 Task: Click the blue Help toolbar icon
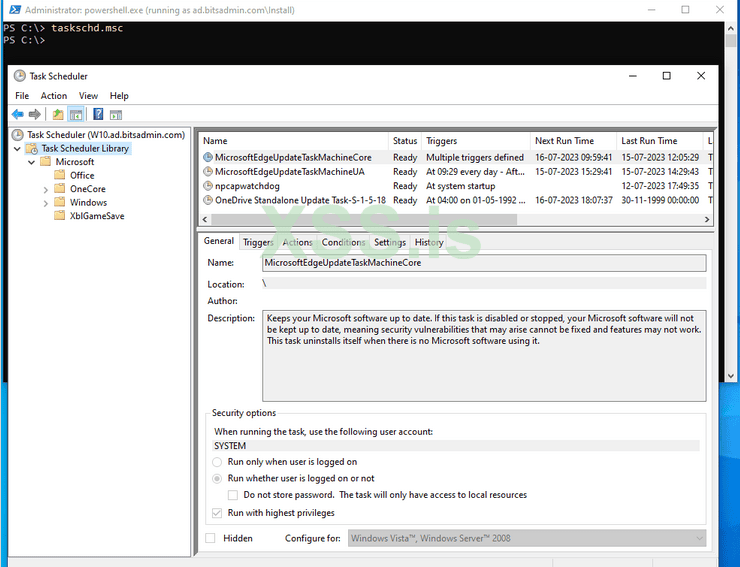pyautogui.click(x=98, y=114)
